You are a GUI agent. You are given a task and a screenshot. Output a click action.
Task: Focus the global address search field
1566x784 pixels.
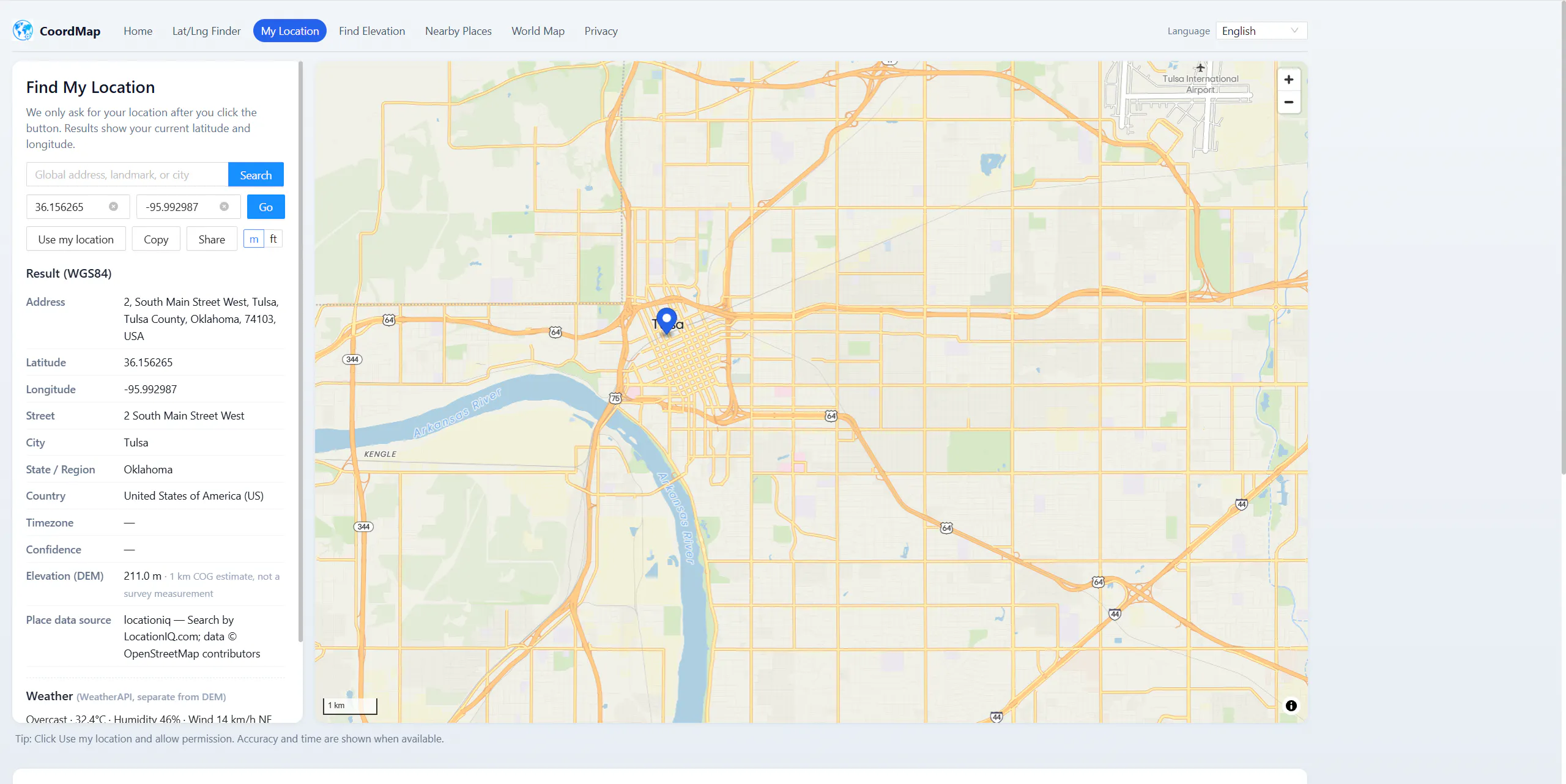[127, 174]
